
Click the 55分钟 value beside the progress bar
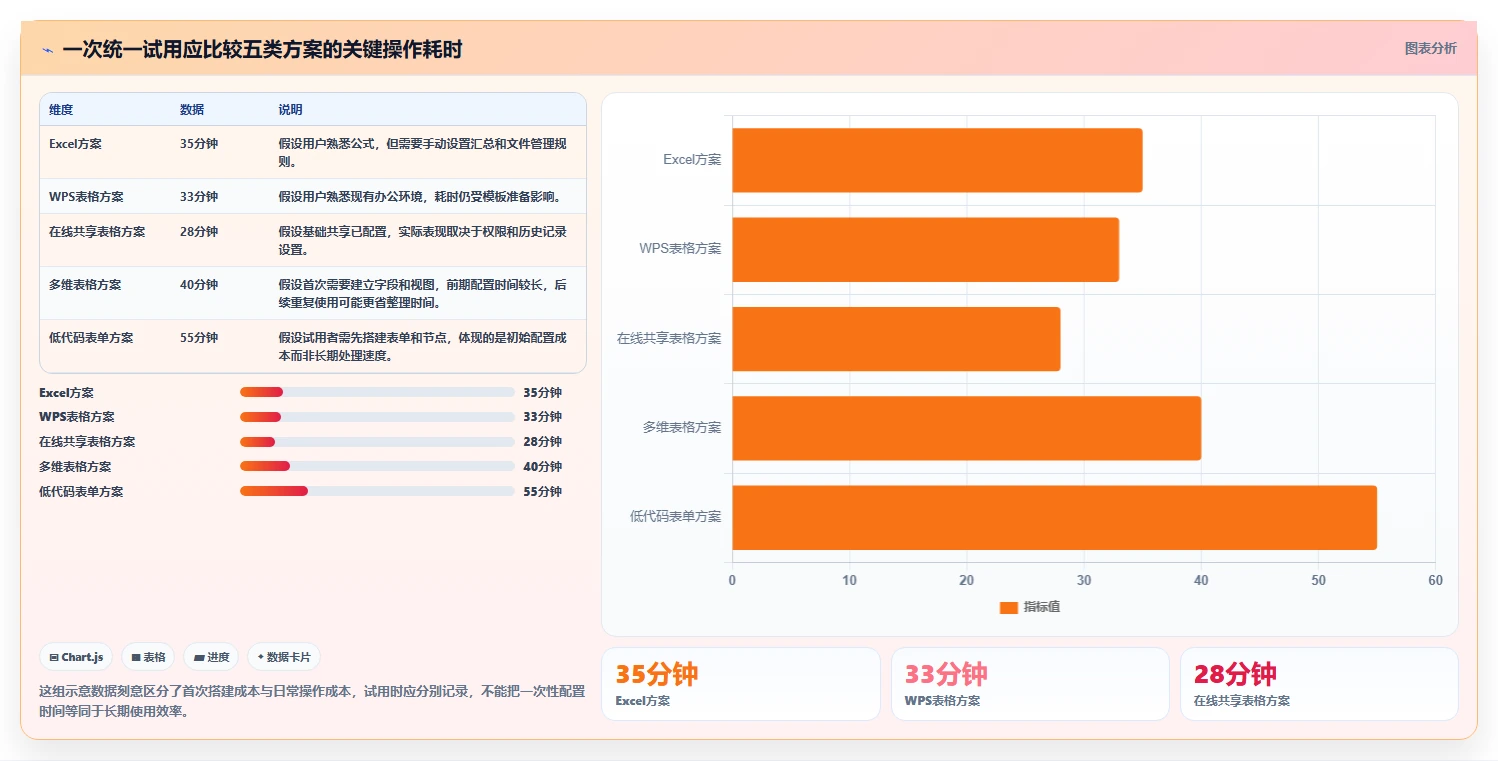click(x=543, y=492)
